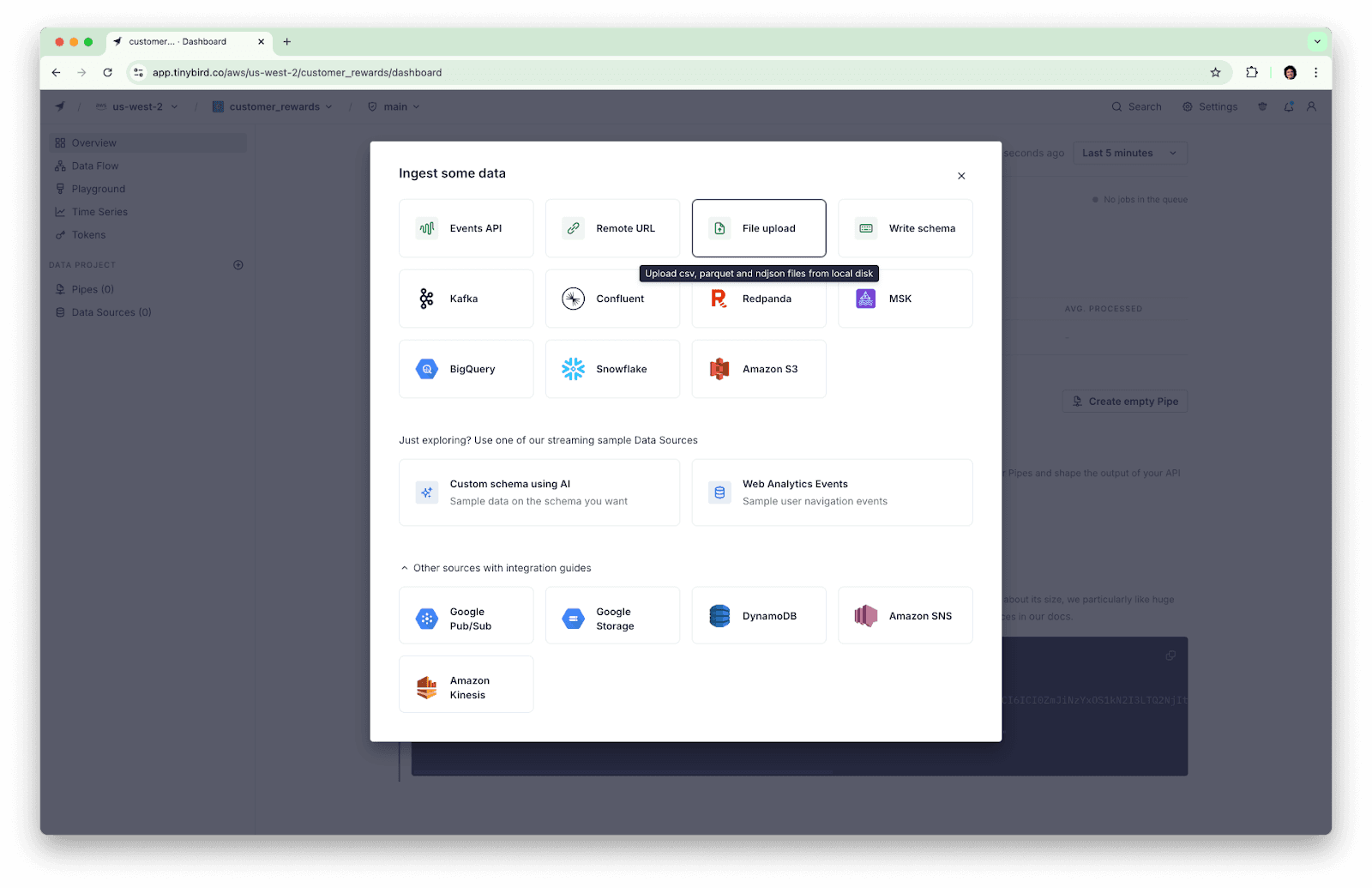This screenshot has height=888, width=1372.
Task: Open browser extensions puzzle icon
Action: tap(1252, 73)
